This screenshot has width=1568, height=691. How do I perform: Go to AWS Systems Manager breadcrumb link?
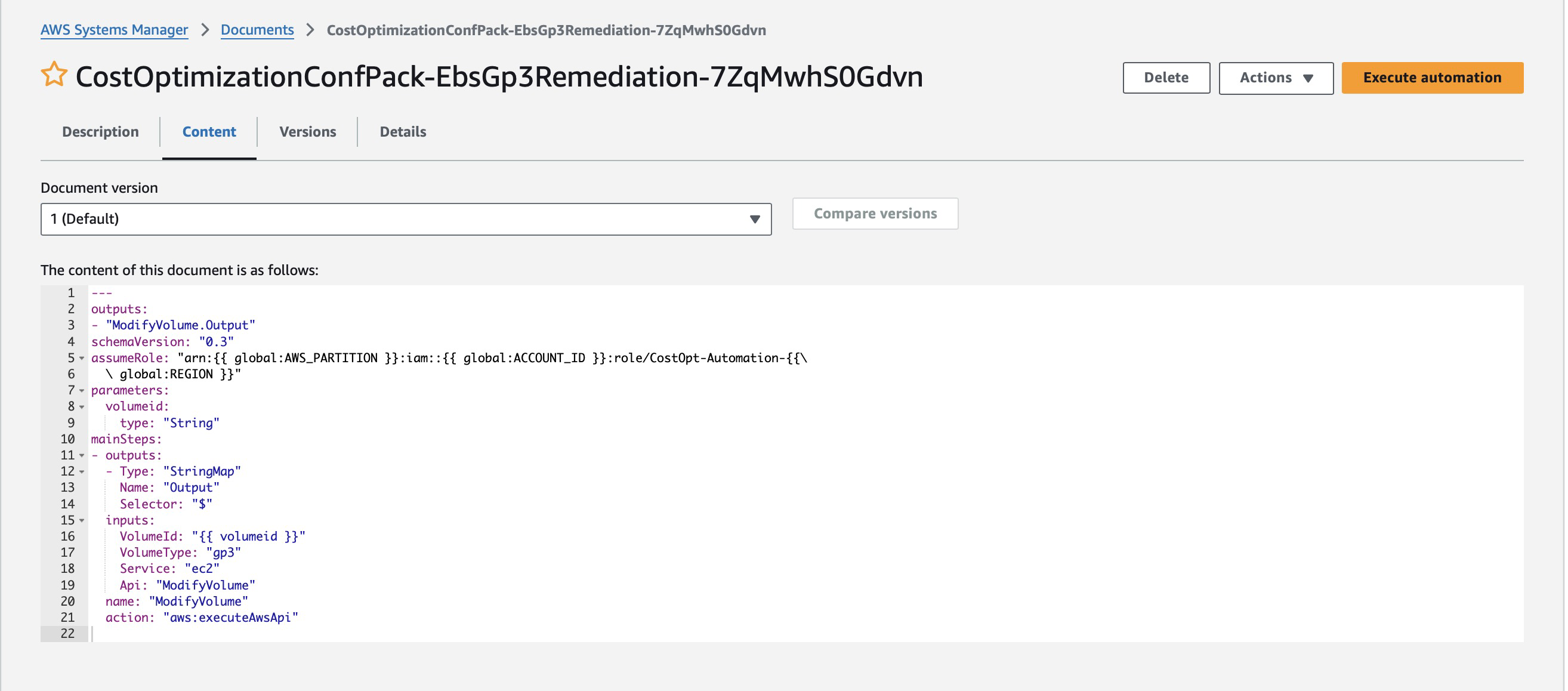click(115, 30)
